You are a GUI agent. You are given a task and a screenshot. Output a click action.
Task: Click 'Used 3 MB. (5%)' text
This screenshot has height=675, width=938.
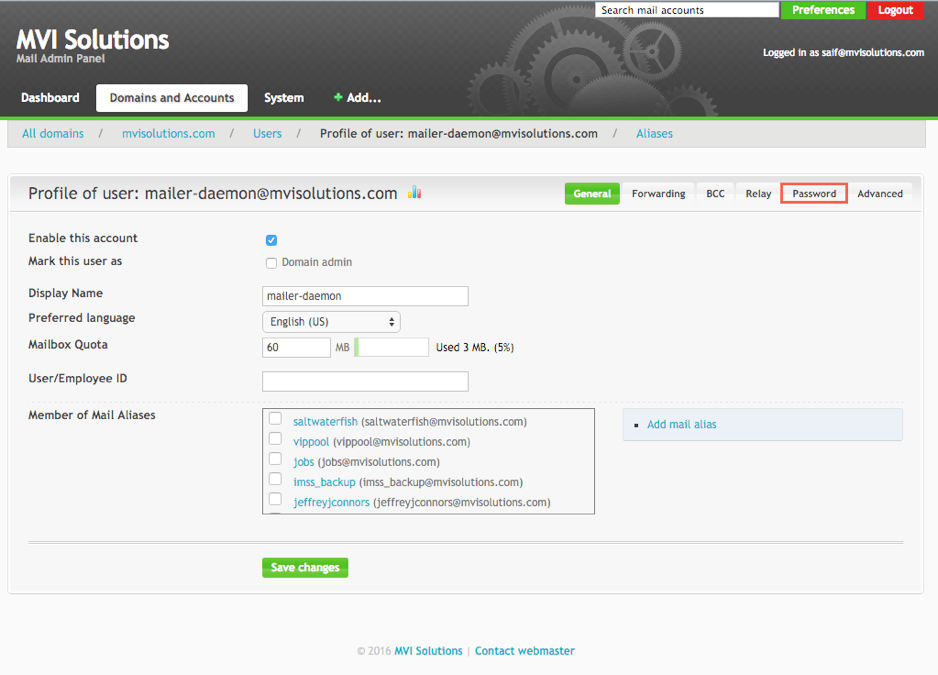(x=475, y=347)
